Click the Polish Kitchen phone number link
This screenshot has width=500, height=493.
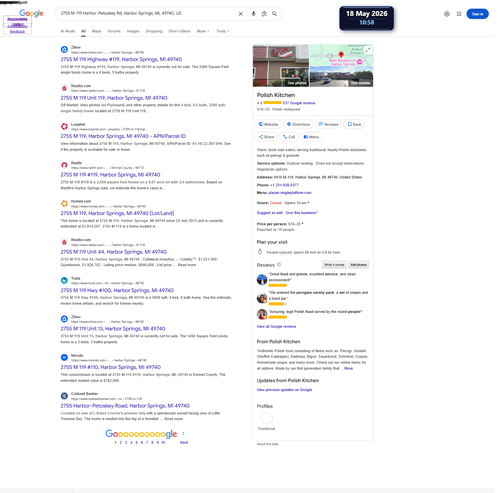point(284,185)
